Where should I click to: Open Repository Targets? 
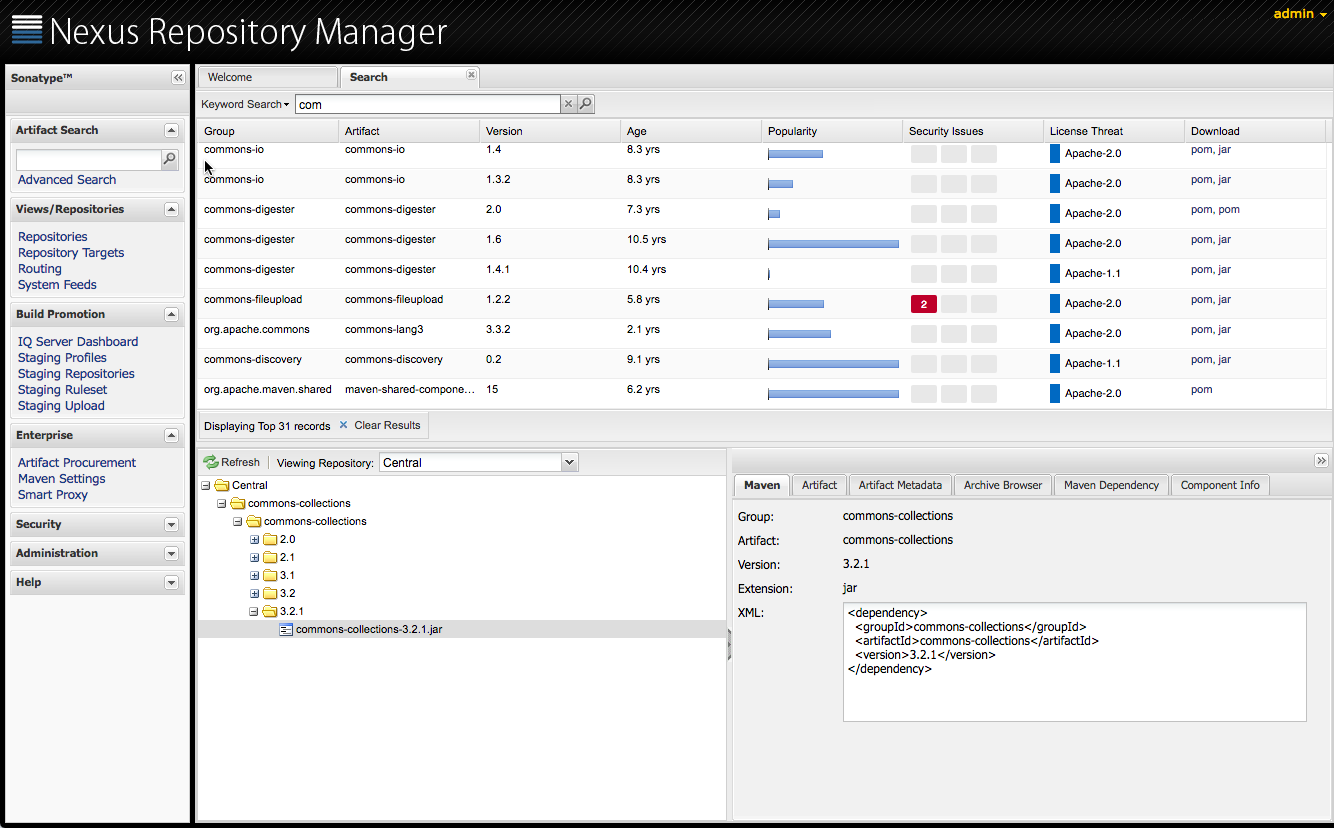coord(71,253)
